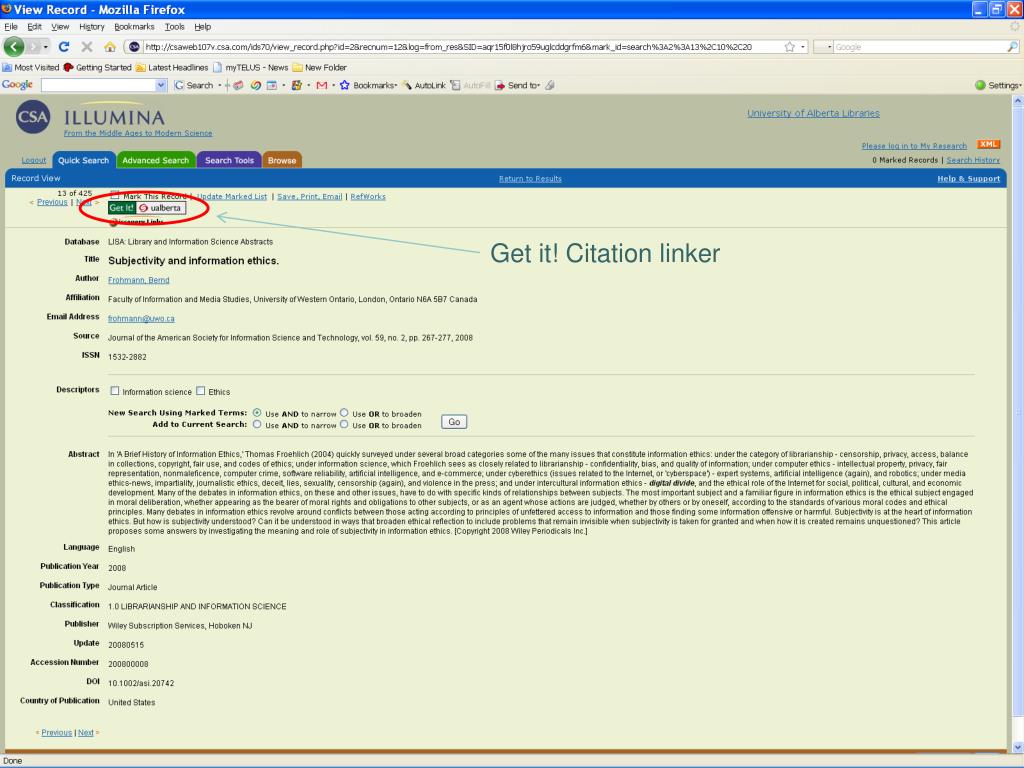Click the Update Marked List link

(232, 197)
